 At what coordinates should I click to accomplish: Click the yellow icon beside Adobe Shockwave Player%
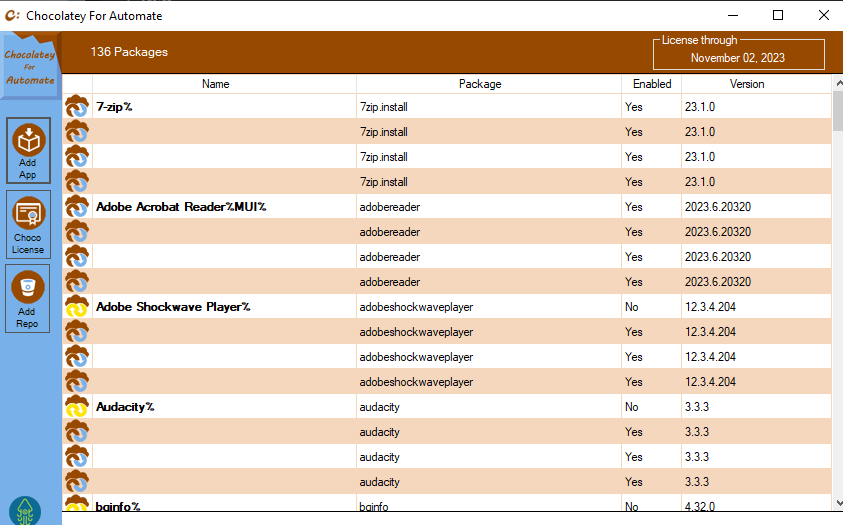pyautogui.click(x=77, y=307)
